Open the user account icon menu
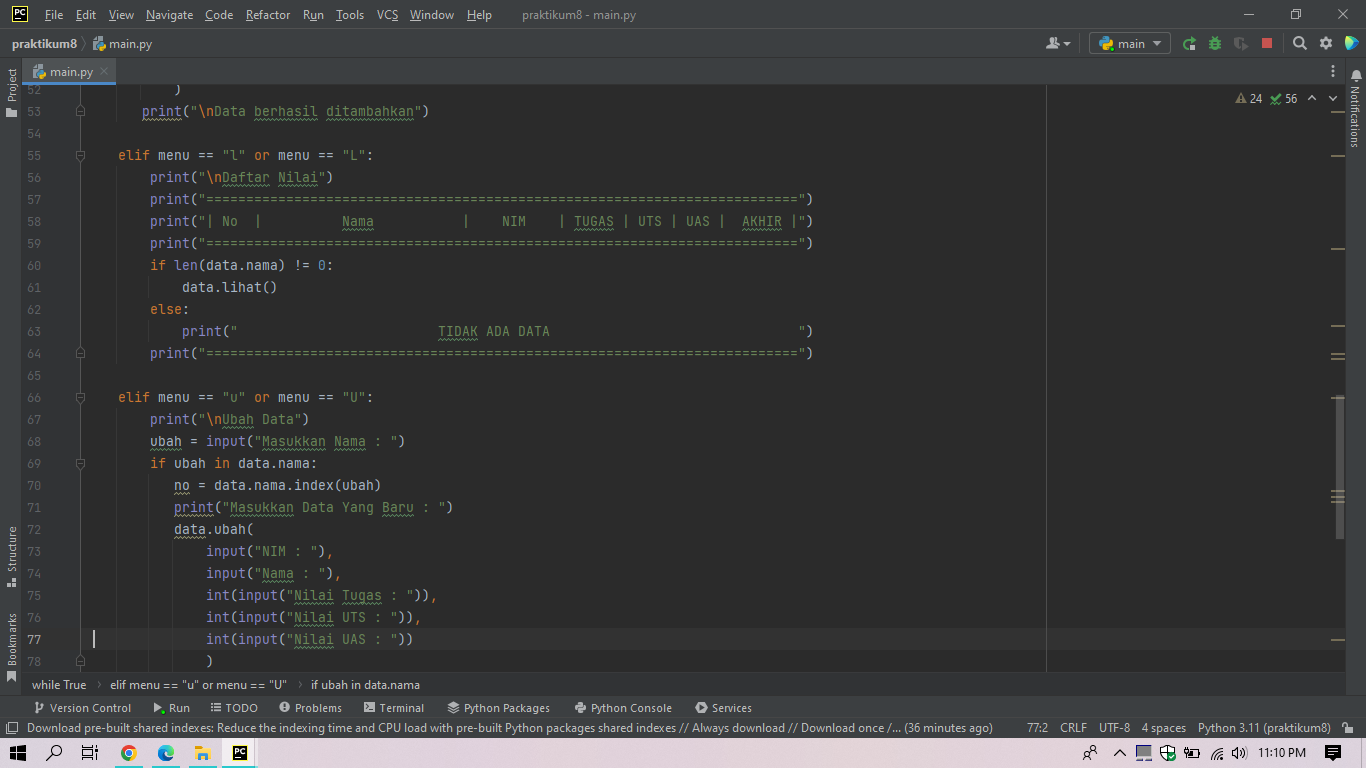Screen dimensions: 1366x768 point(1057,44)
